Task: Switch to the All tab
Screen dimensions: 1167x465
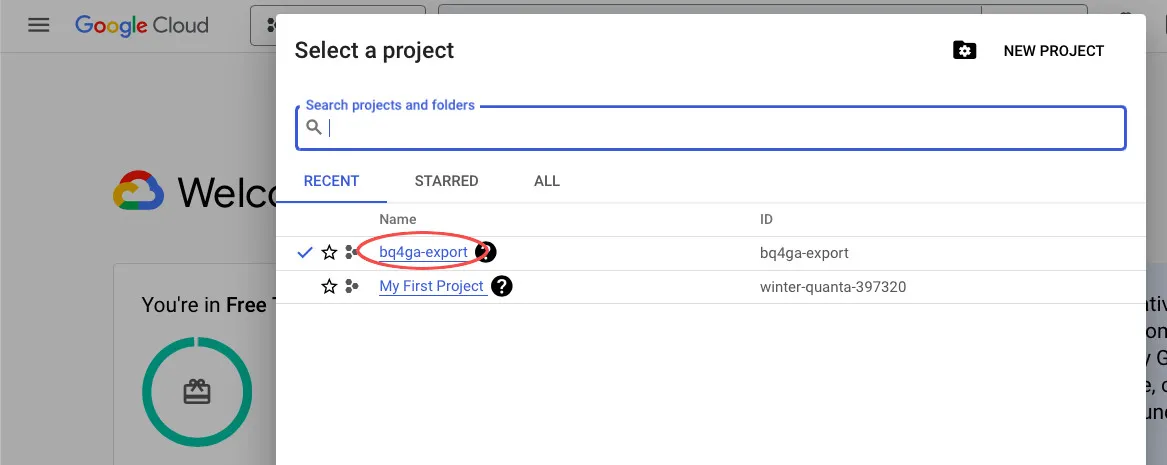Action: [x=547, y=181]
